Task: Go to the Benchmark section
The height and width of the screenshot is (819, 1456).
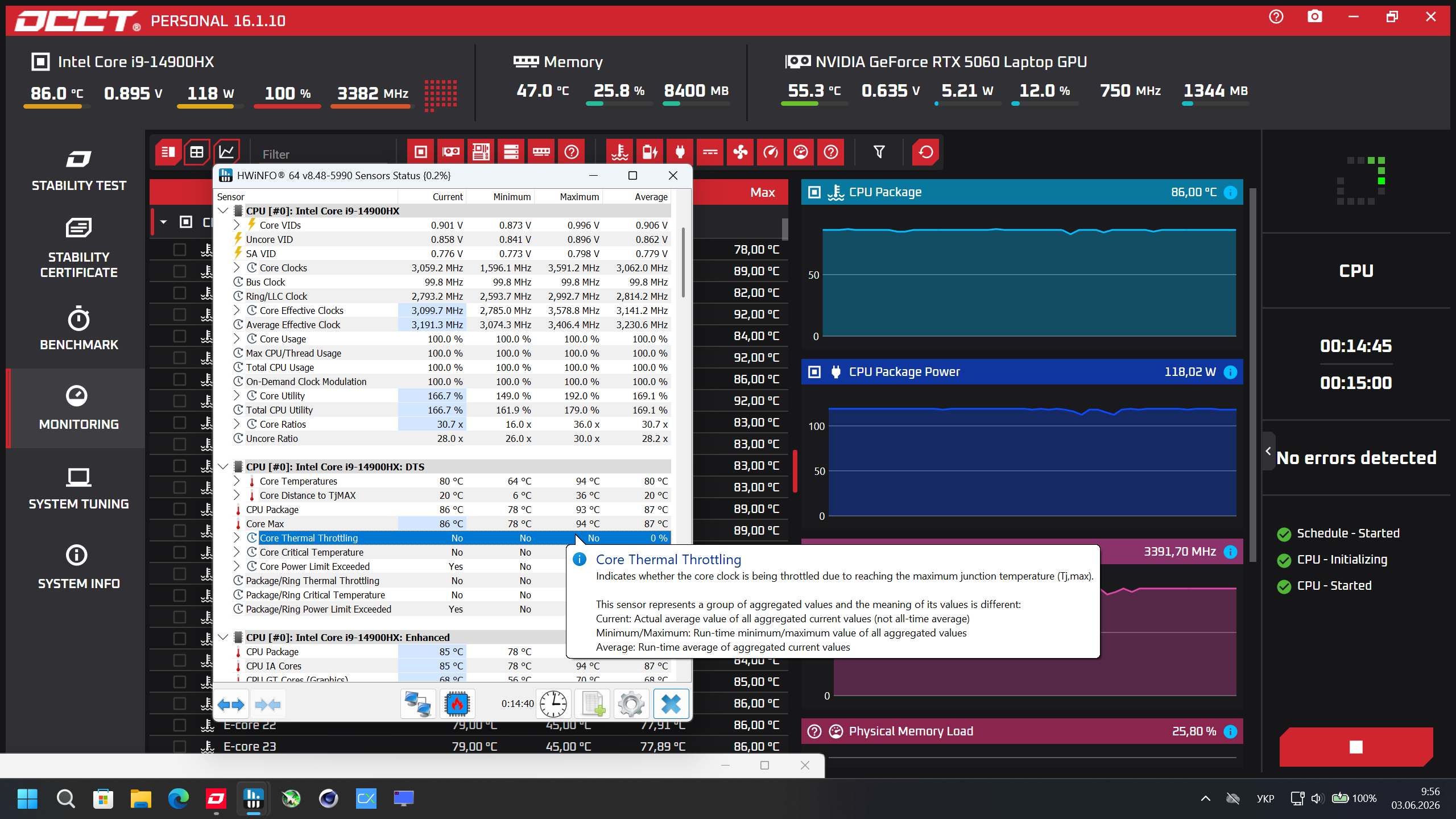Action: tap(78, 329)
